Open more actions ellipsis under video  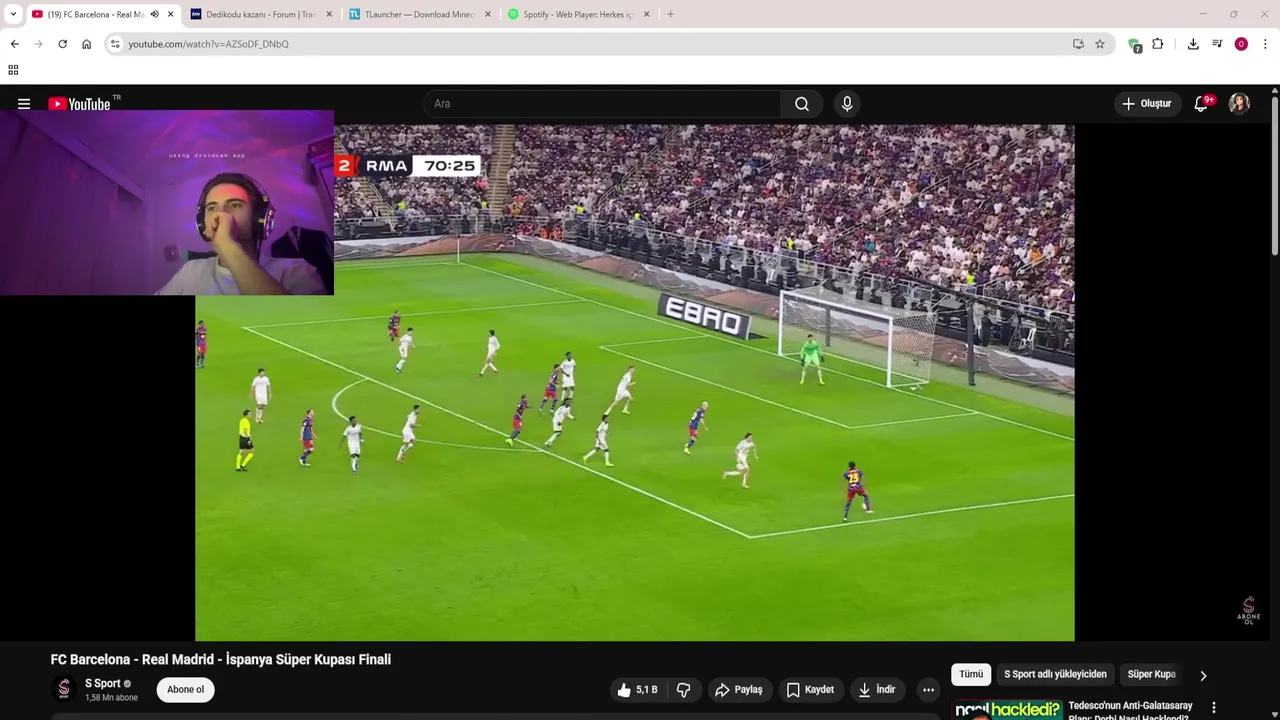928,690
